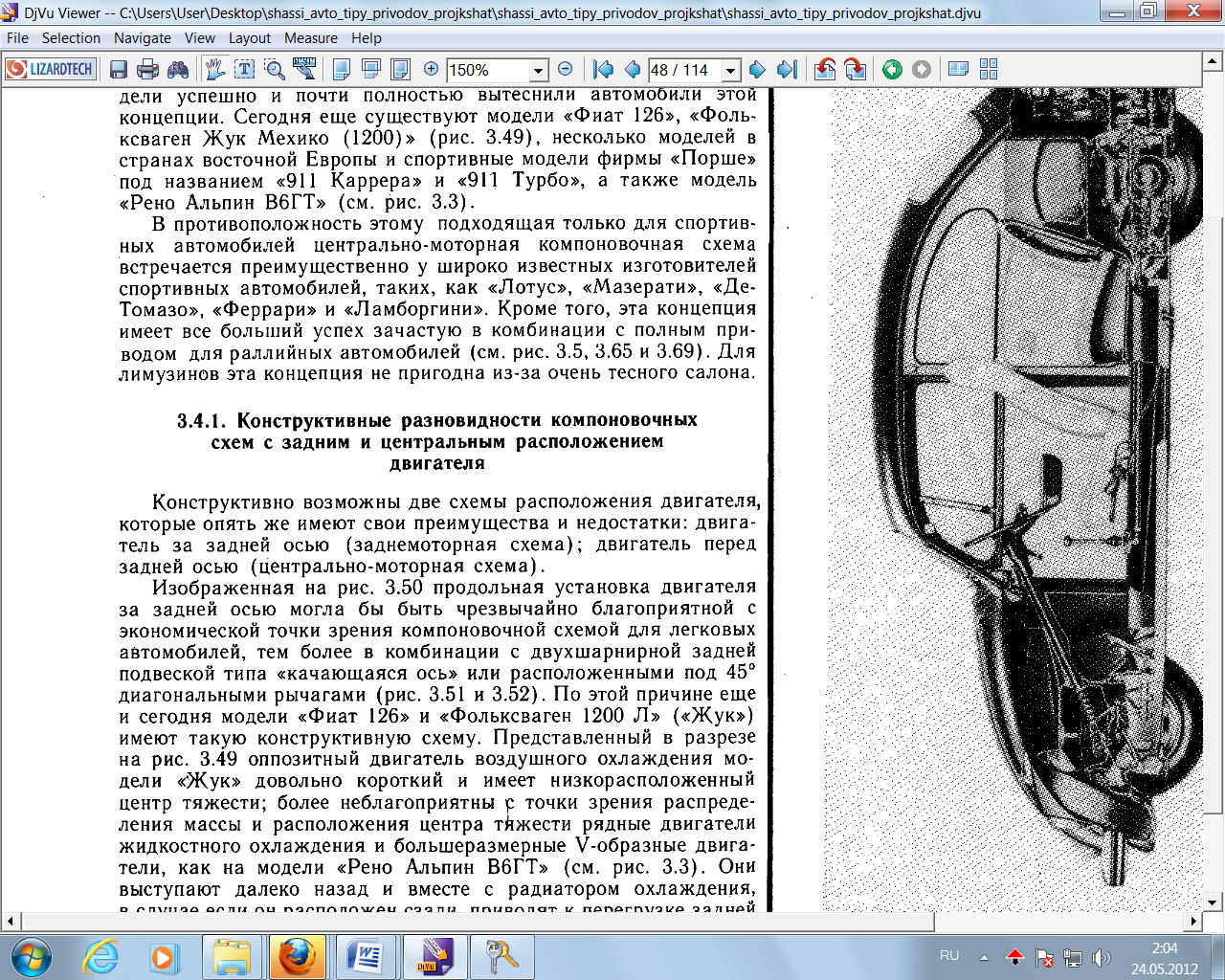
Task: Click the car cutaway illustration
Action: point(1038,488)
